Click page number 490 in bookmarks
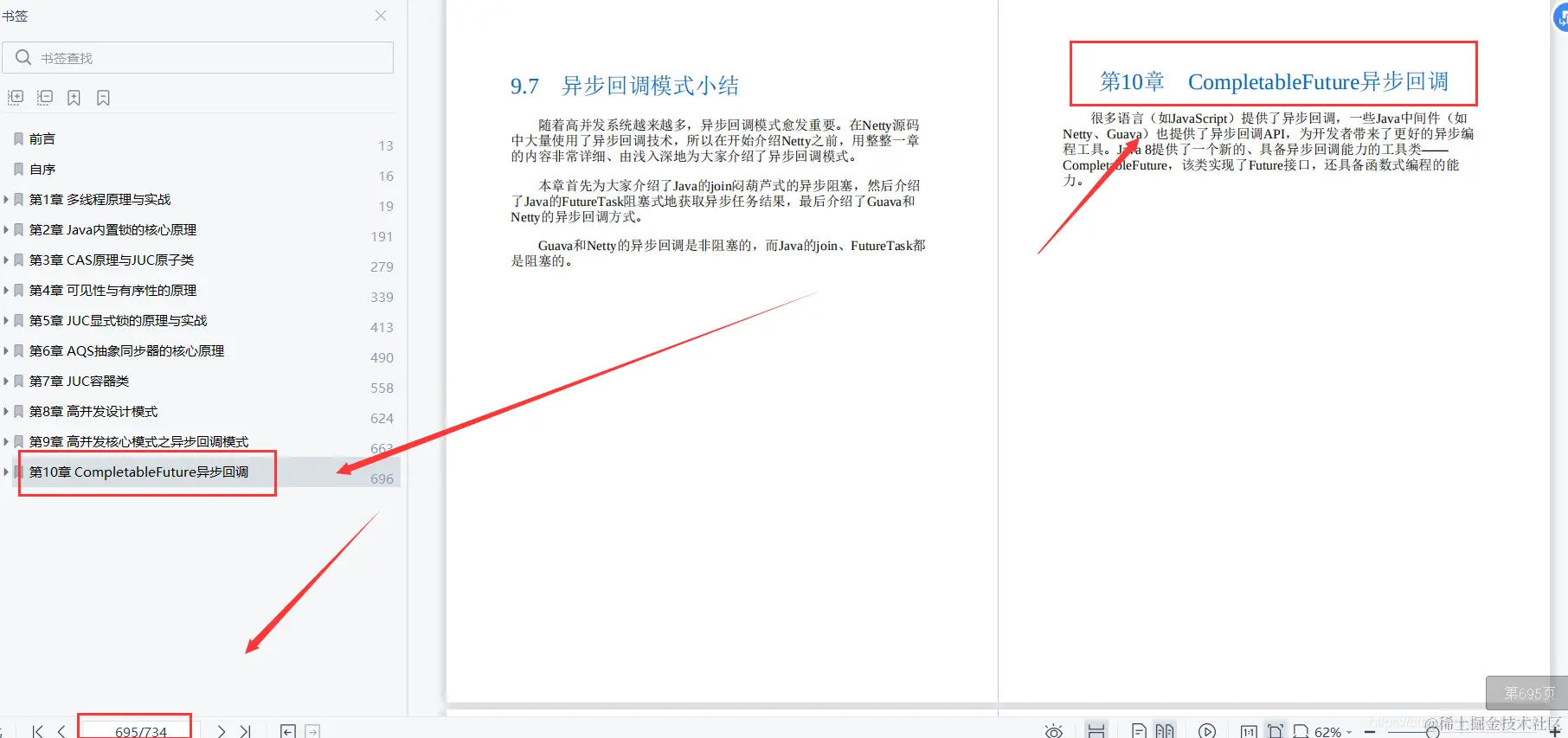 click(x=382, y=357)
